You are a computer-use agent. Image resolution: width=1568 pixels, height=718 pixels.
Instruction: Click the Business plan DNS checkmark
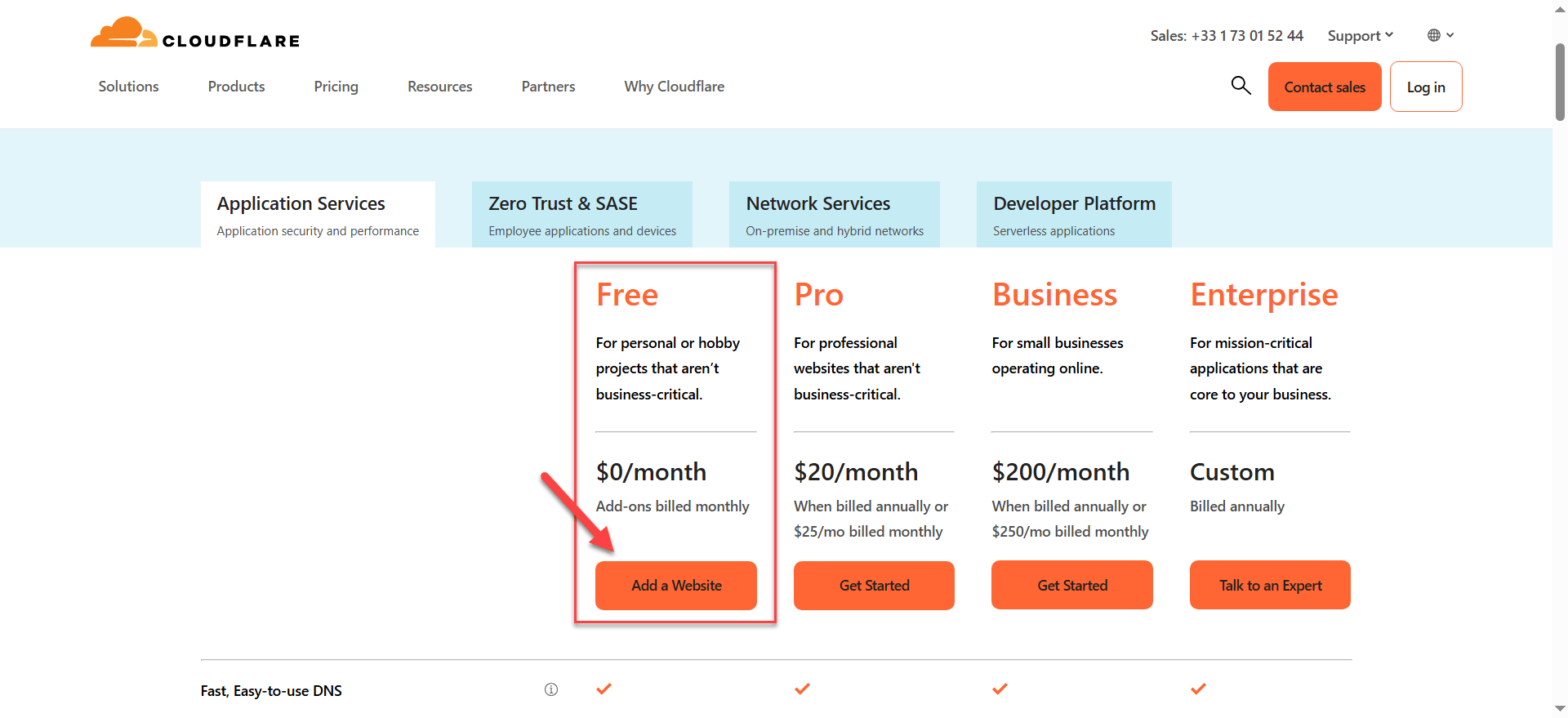coord(1000,689)
